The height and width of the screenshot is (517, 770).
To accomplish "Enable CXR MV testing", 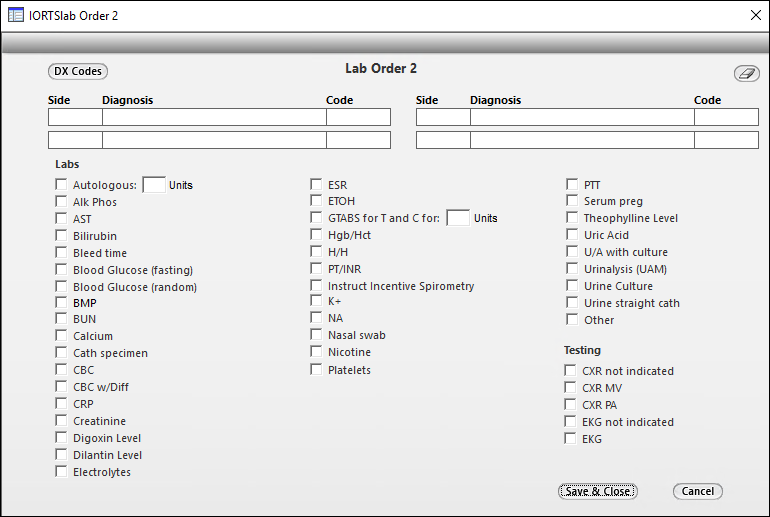I will 570,387.
